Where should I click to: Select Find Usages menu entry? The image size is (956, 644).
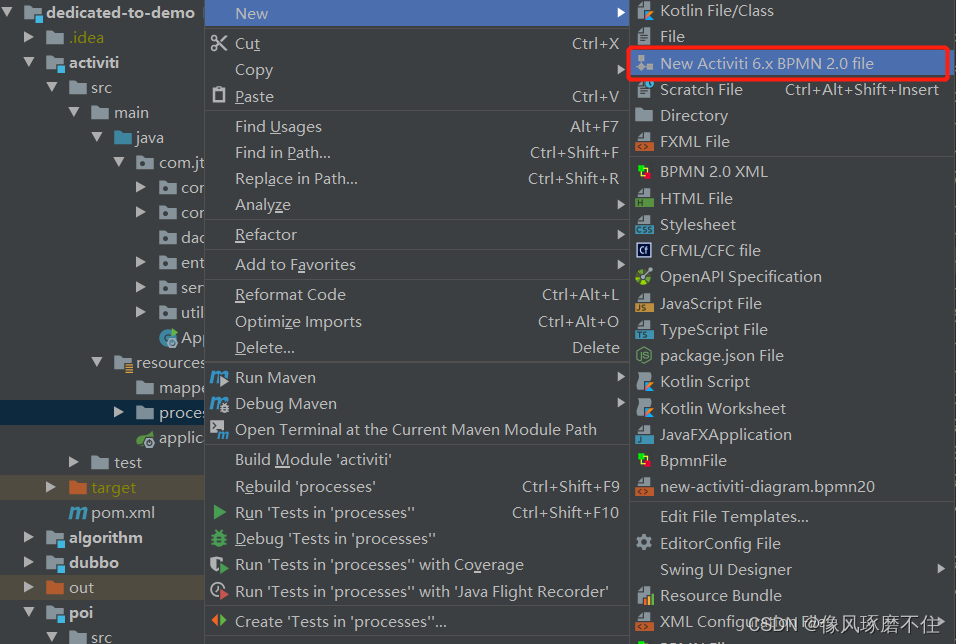click(x=416, y=126)
